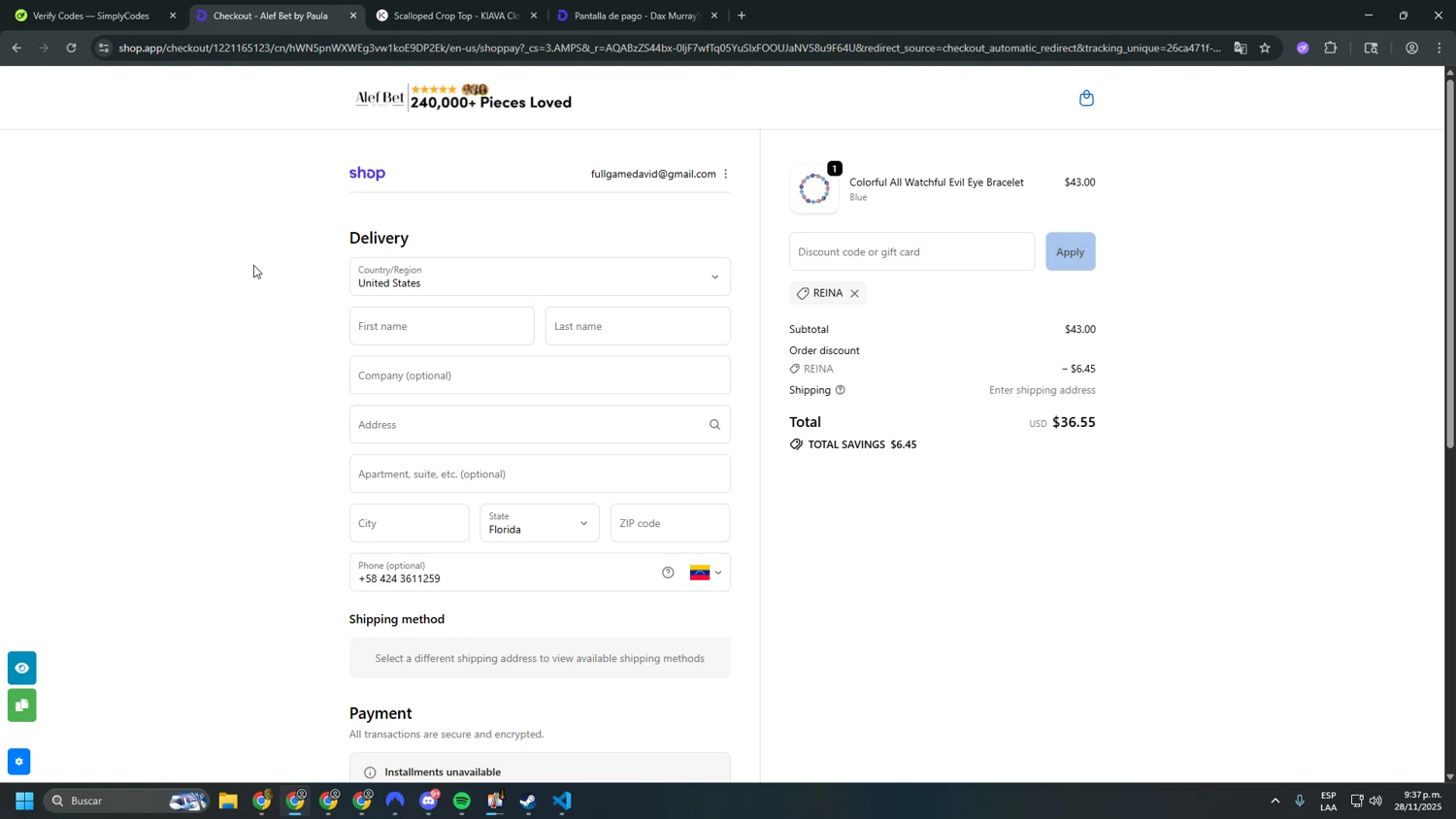
Task: Switch to the Pantalla de pago Dax Murray tab
Action: 637,16
